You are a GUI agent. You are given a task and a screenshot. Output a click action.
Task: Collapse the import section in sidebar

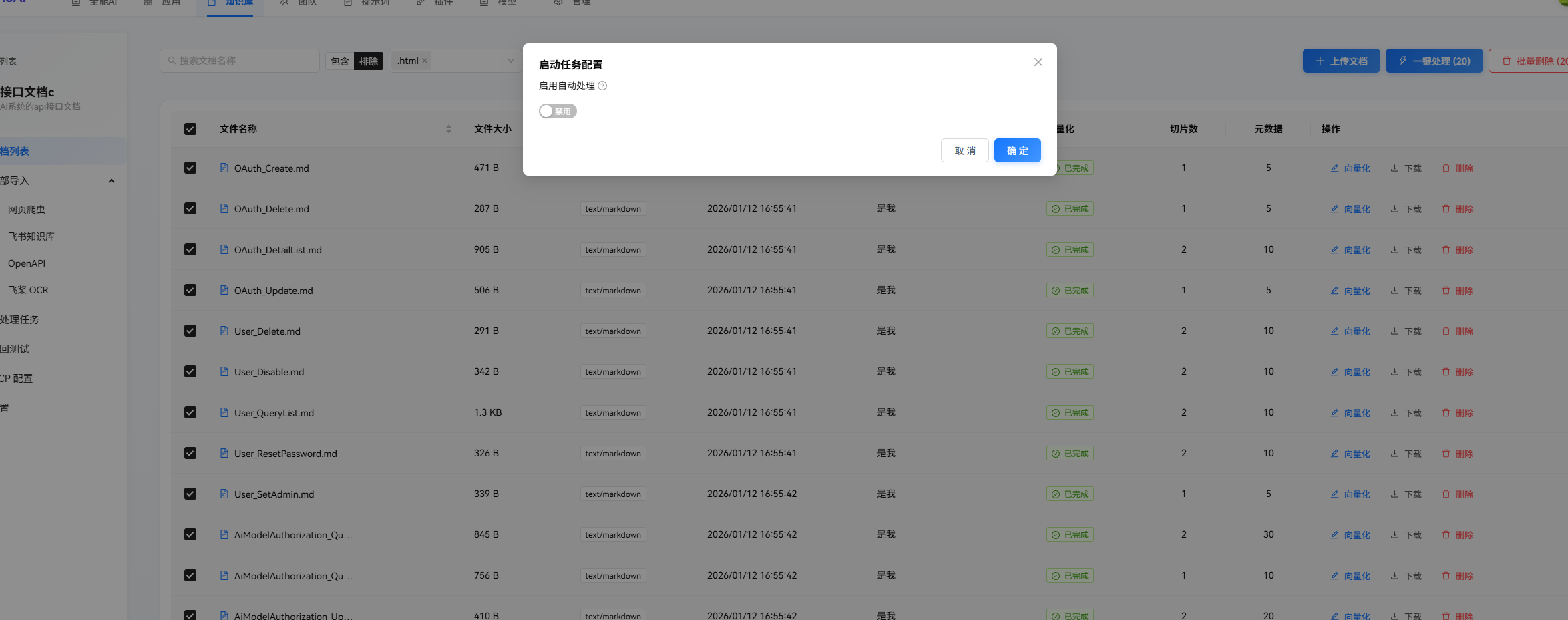112,181
